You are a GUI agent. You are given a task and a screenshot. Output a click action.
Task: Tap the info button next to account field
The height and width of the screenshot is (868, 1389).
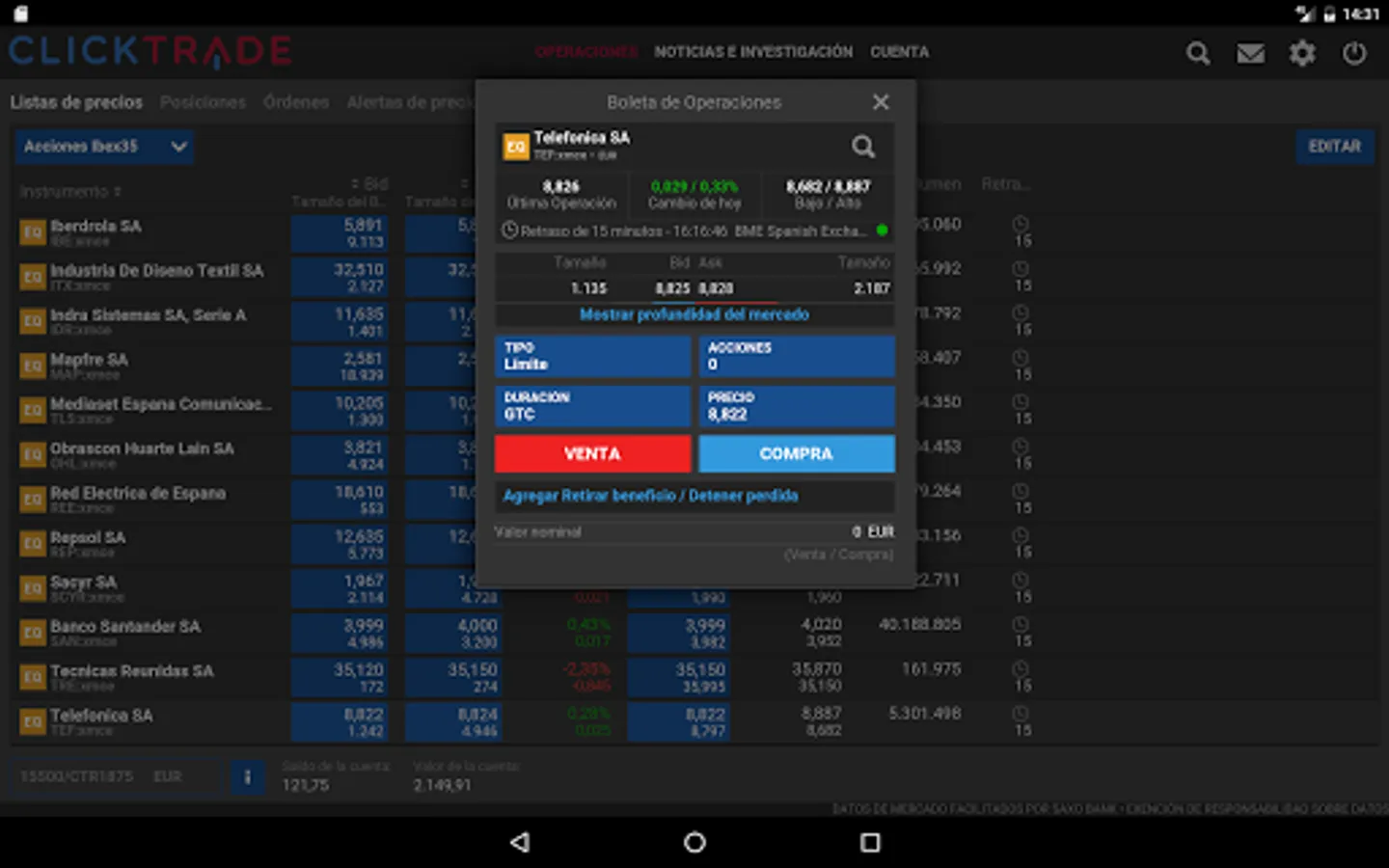click(247, 776)
